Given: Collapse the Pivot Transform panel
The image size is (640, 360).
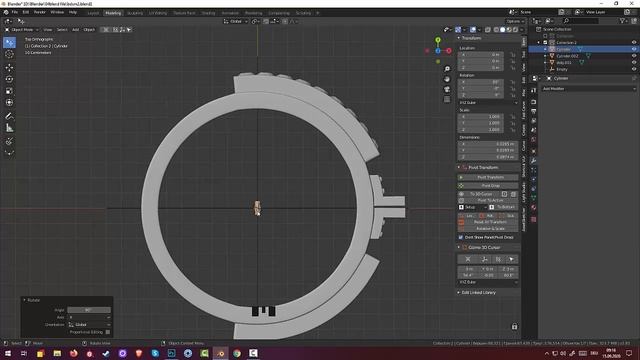Looking at the screenshot, I should 459,167.
